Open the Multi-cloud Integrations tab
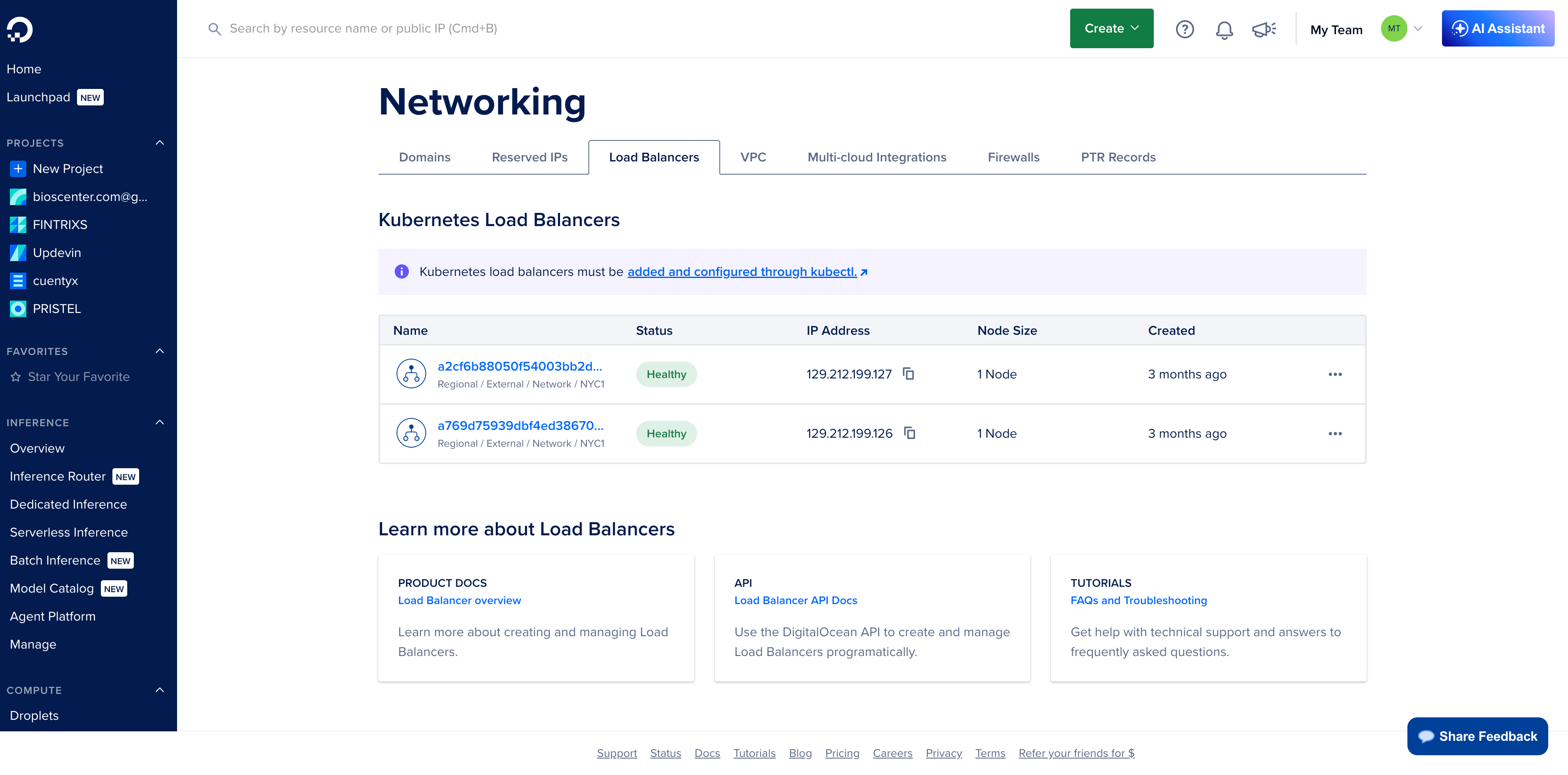The height and width of the screenshot is (775, 1568). click(x=877, y=157)
